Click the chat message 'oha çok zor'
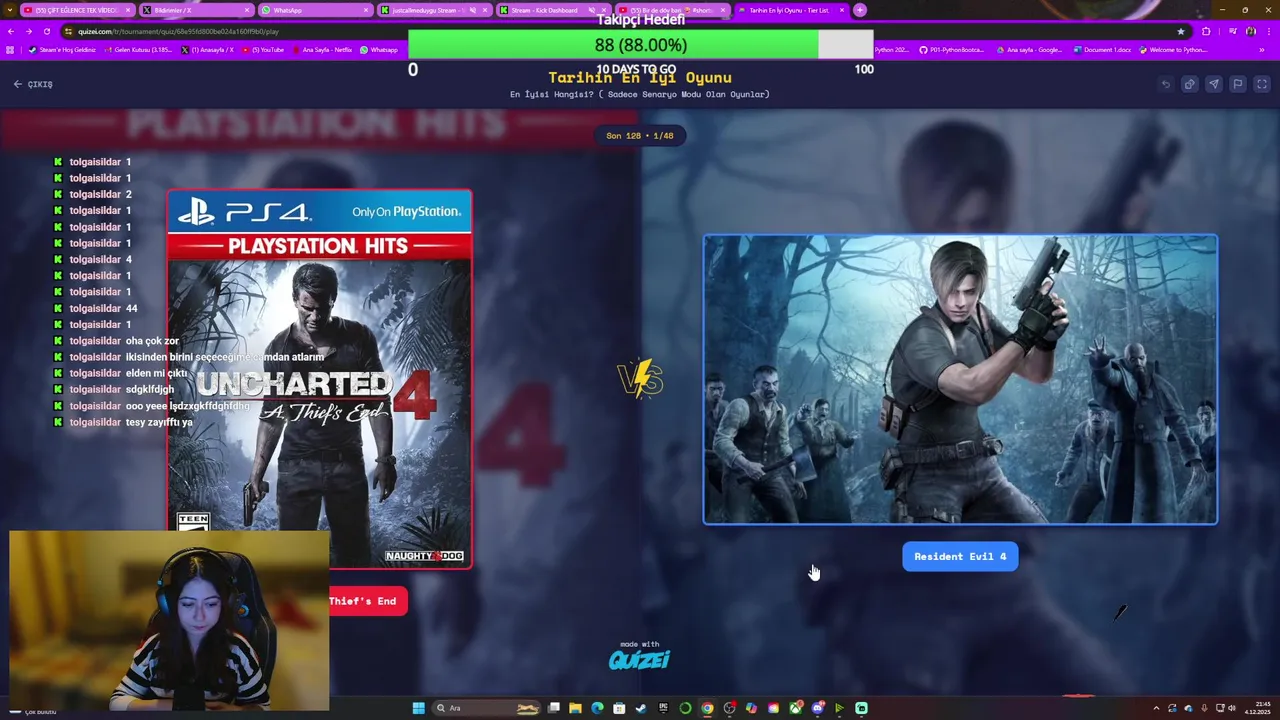Image resolution: width=1280 pixels, height=720 pixels. pyautogui.click(x=152, y=341)
